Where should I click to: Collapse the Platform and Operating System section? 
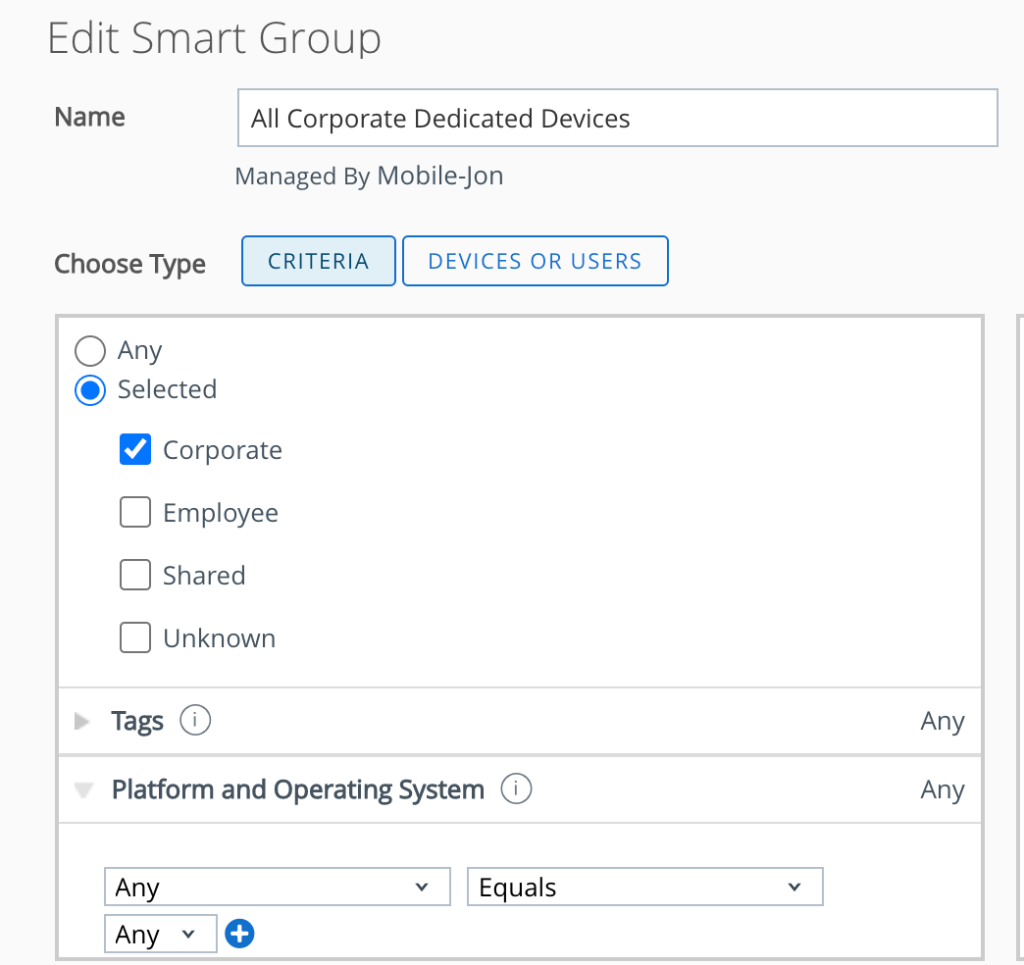pyautogui.click(x=83, y=789)
